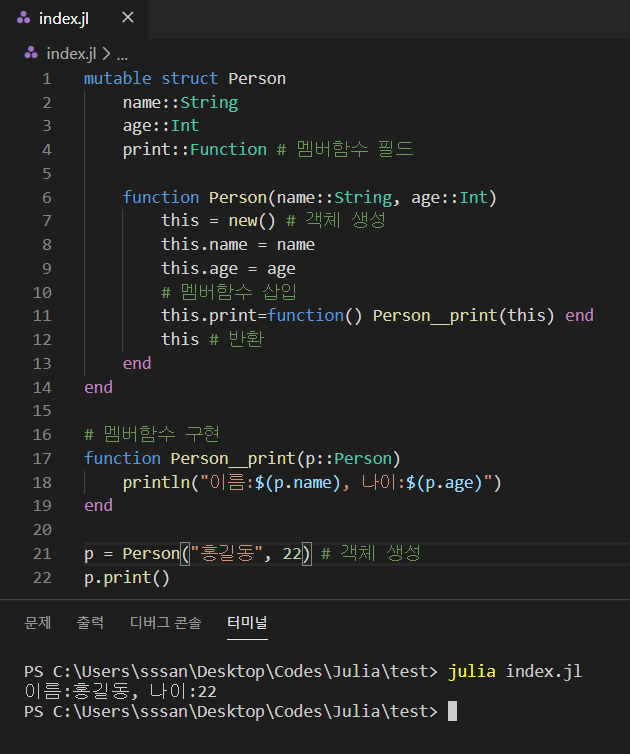The width and height of the screenshot is (630, 754).
Task: Open the index.jl breadcrumb file dropdown
Action: [72, 53]
